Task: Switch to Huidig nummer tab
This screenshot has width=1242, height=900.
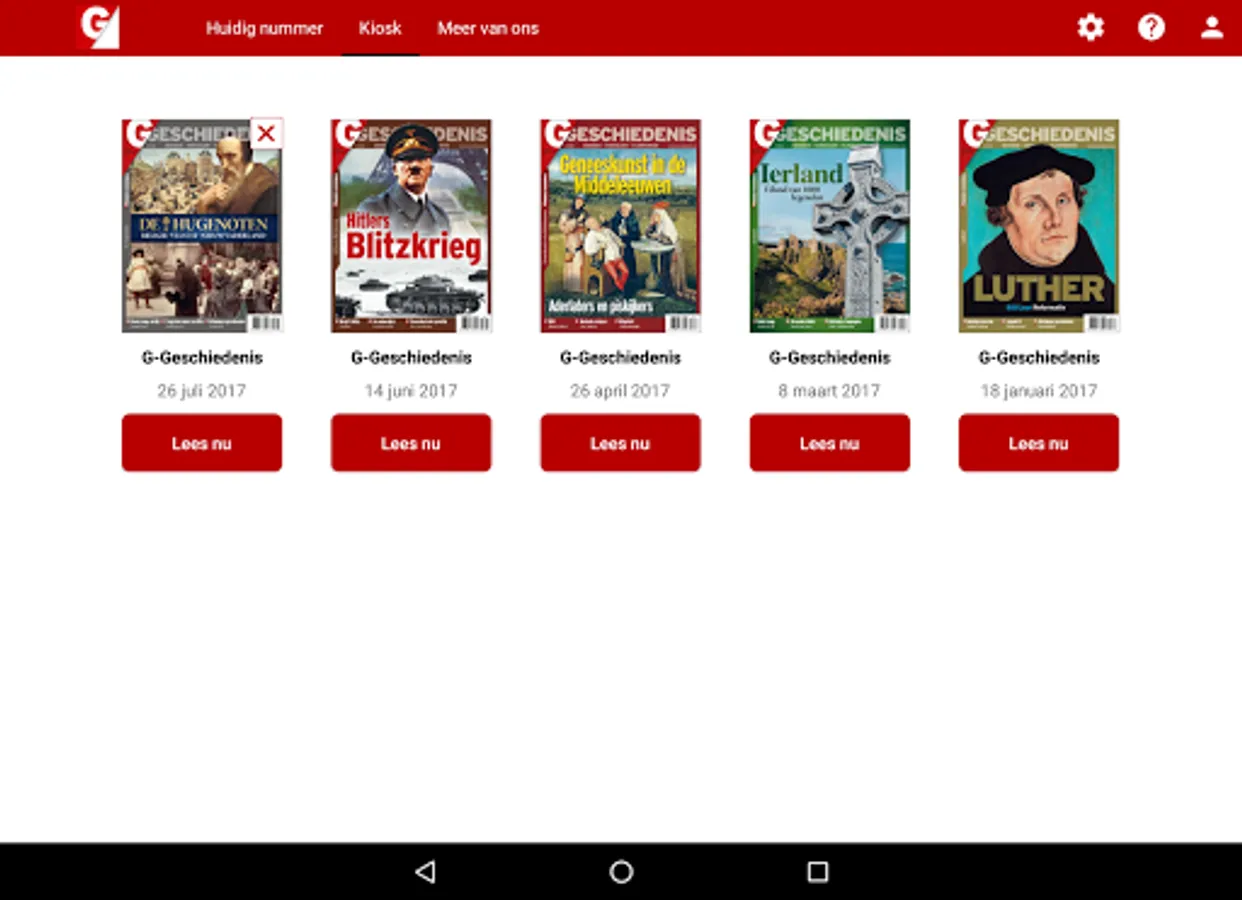Action: pyautogui.click(x=264, y=28)
